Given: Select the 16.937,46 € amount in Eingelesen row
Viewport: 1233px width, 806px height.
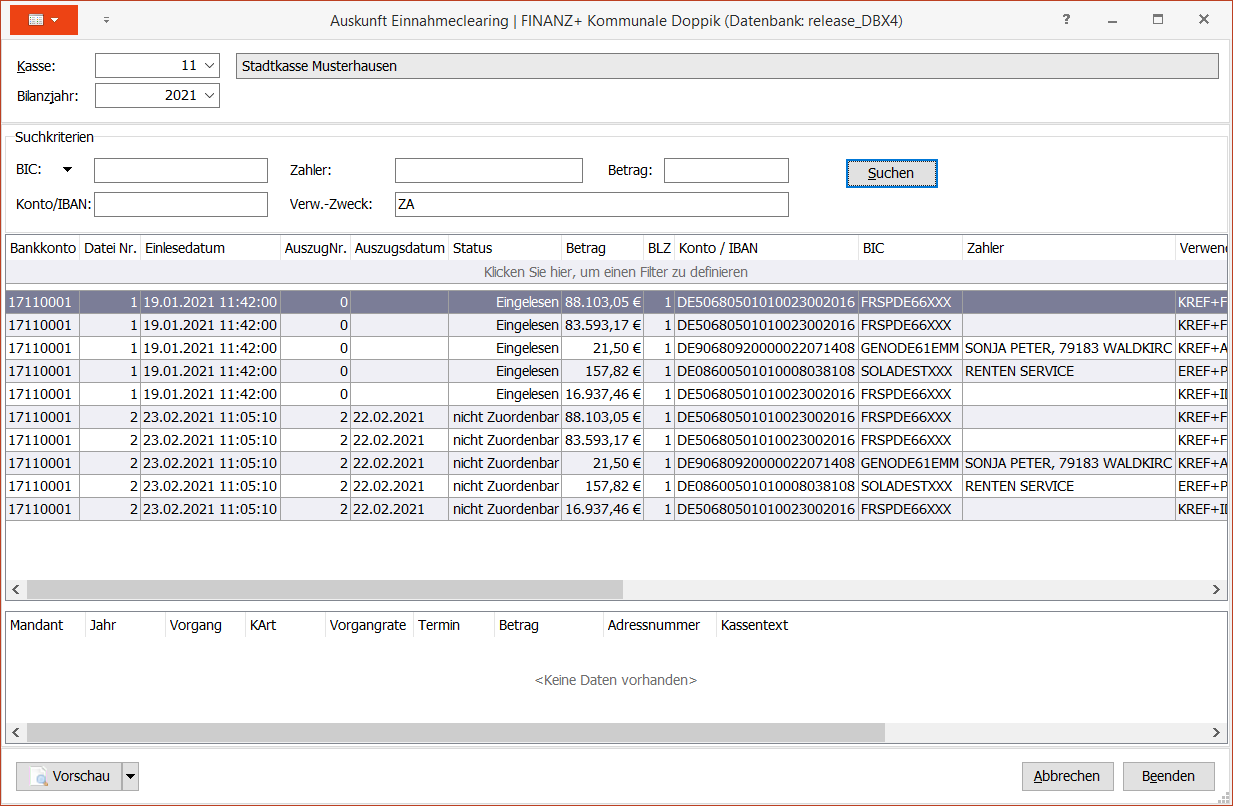Looking at the screenshot, I should tap(602, 394).
